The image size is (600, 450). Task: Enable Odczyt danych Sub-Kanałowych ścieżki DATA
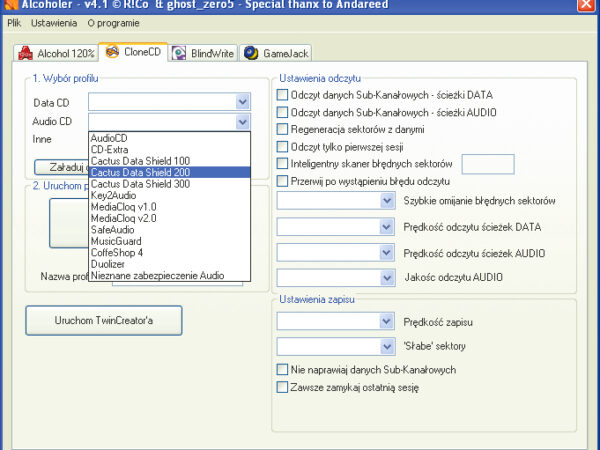282,95
